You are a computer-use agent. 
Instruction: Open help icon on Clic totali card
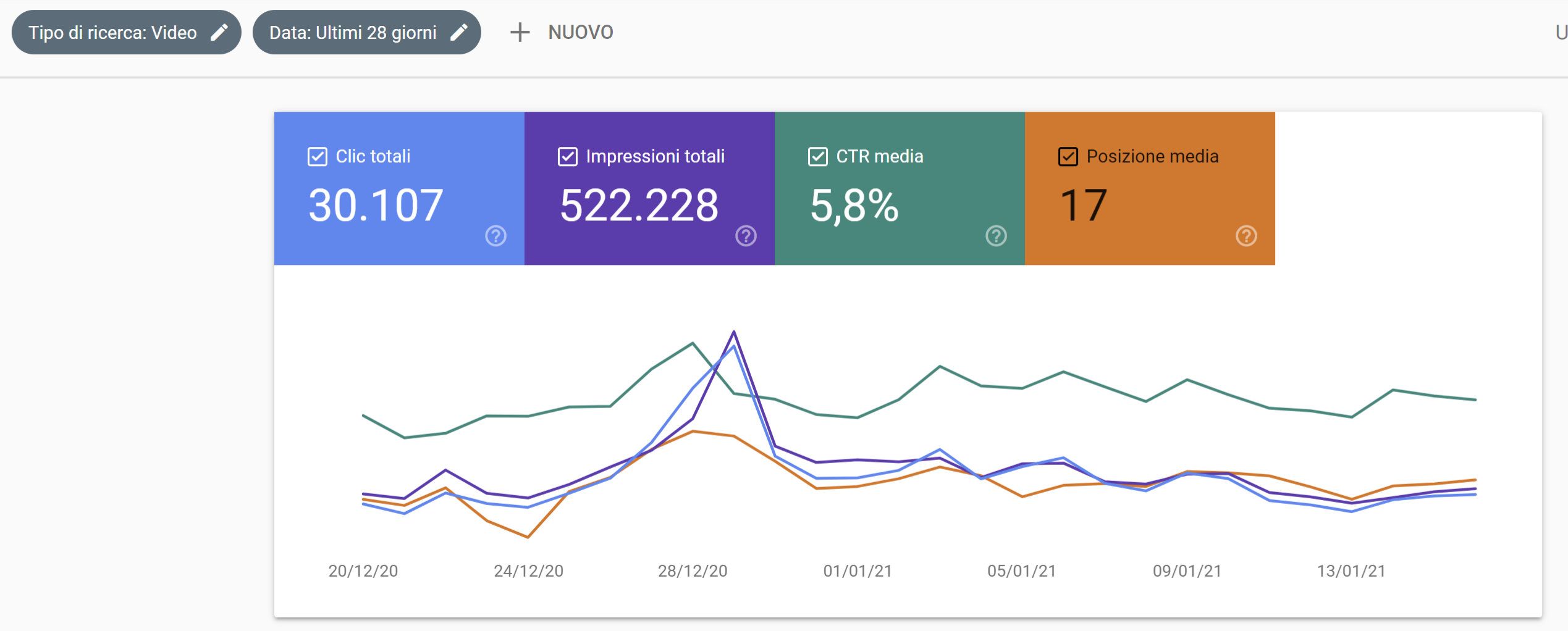click(x=495, y=236)
